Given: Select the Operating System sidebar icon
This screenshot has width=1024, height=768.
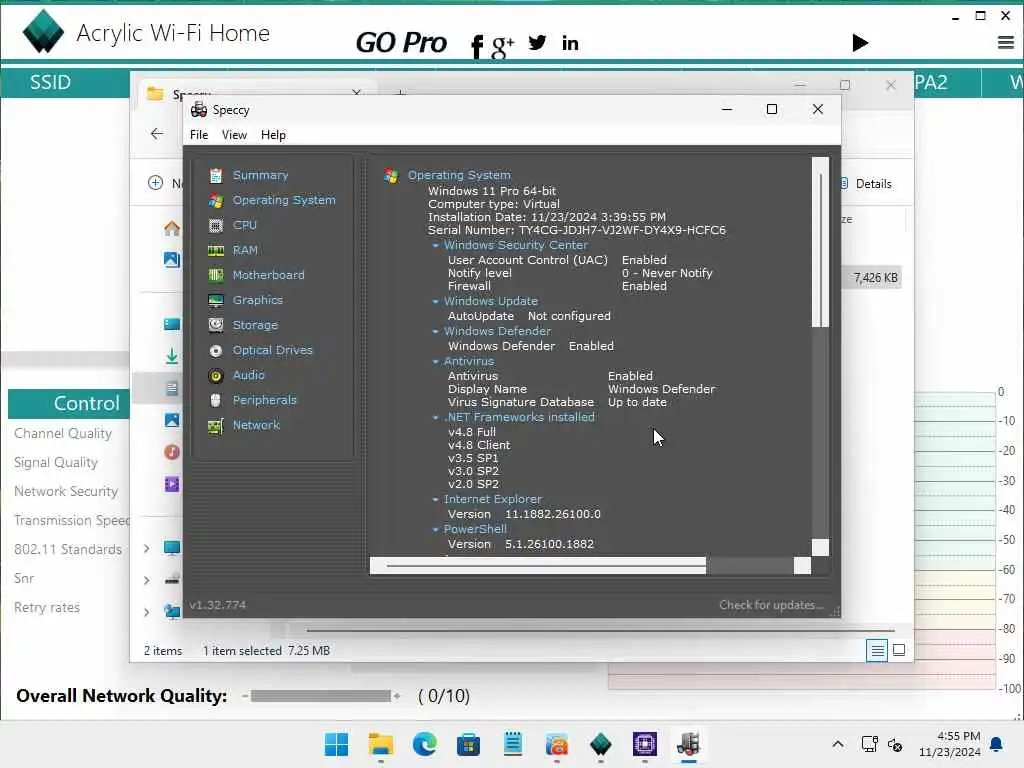Looking at the screenshot, I should click(x=216, y=200).
